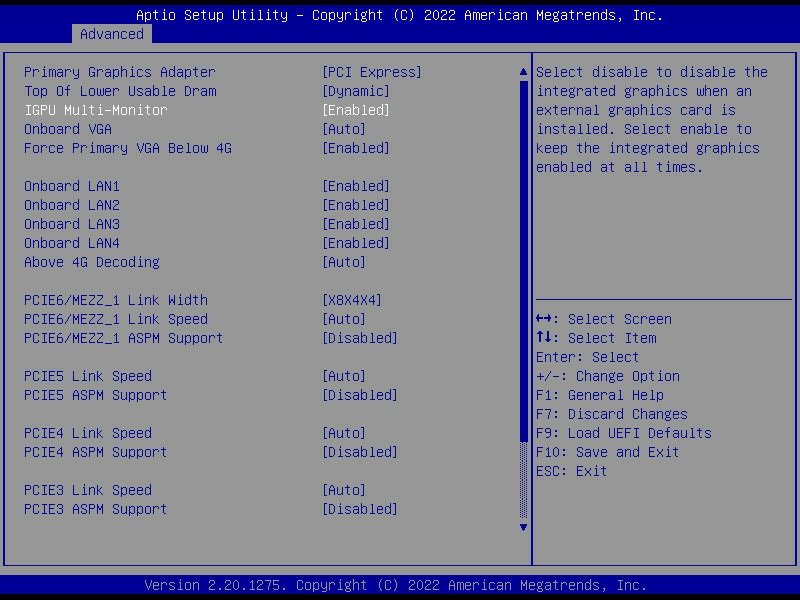Highlight the PCIE4 Link Speed label
The width and height of the screenshot is (800, 600).
point(88,433)
